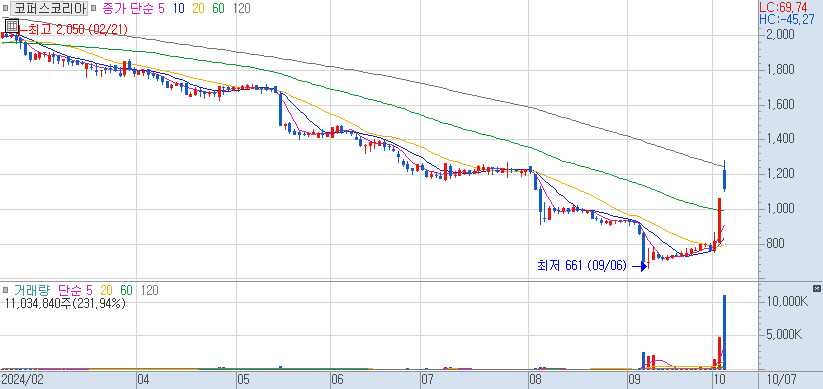Screen dimensions: 823x389
Task: Click the 코퍼스코리아 stock name button
Action: pos(49,8)
